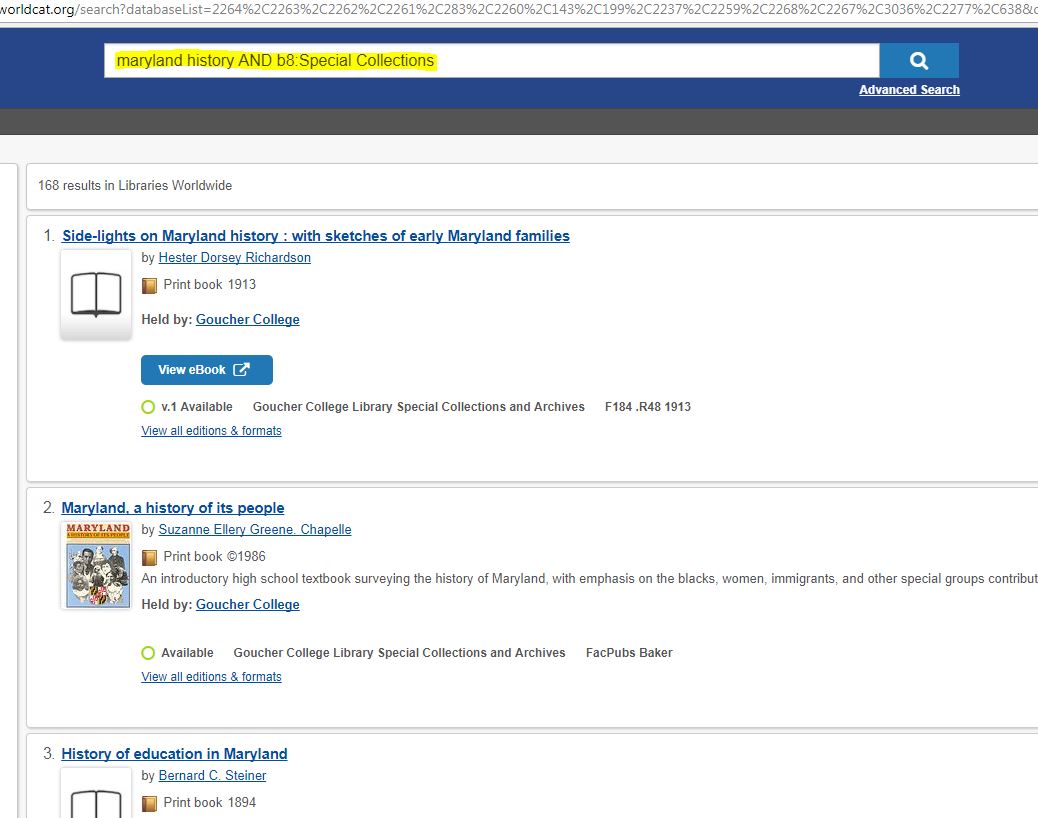Open Side-lights on Maryland history title

pyautogui.click(x=316, y=236)
